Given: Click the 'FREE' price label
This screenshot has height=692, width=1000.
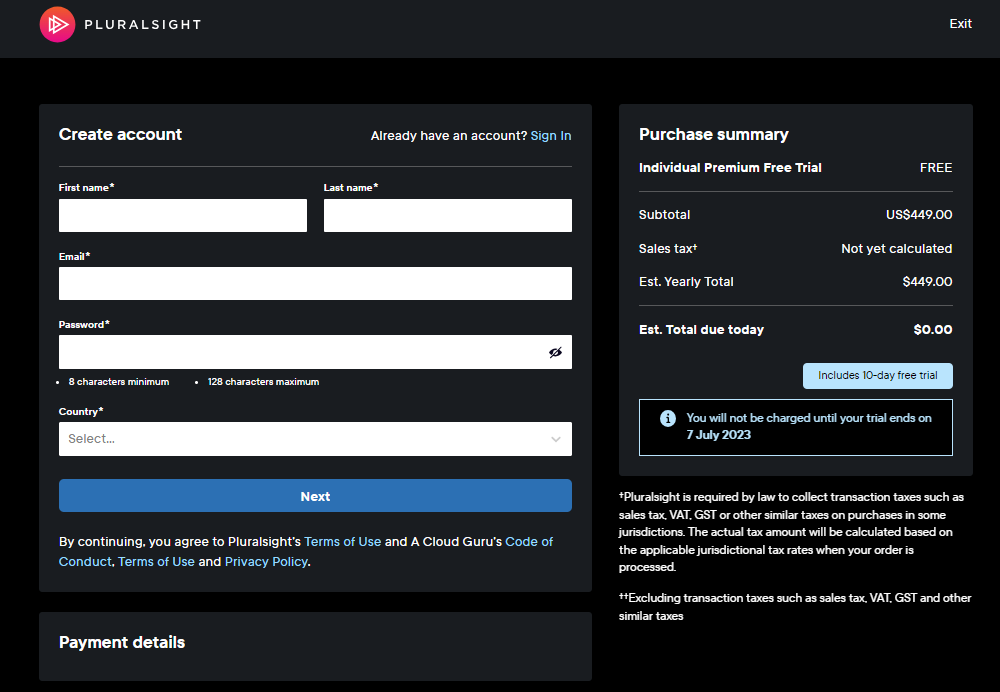Looking at the screenshot, I should pyautogui.click(x=936, y=168).
